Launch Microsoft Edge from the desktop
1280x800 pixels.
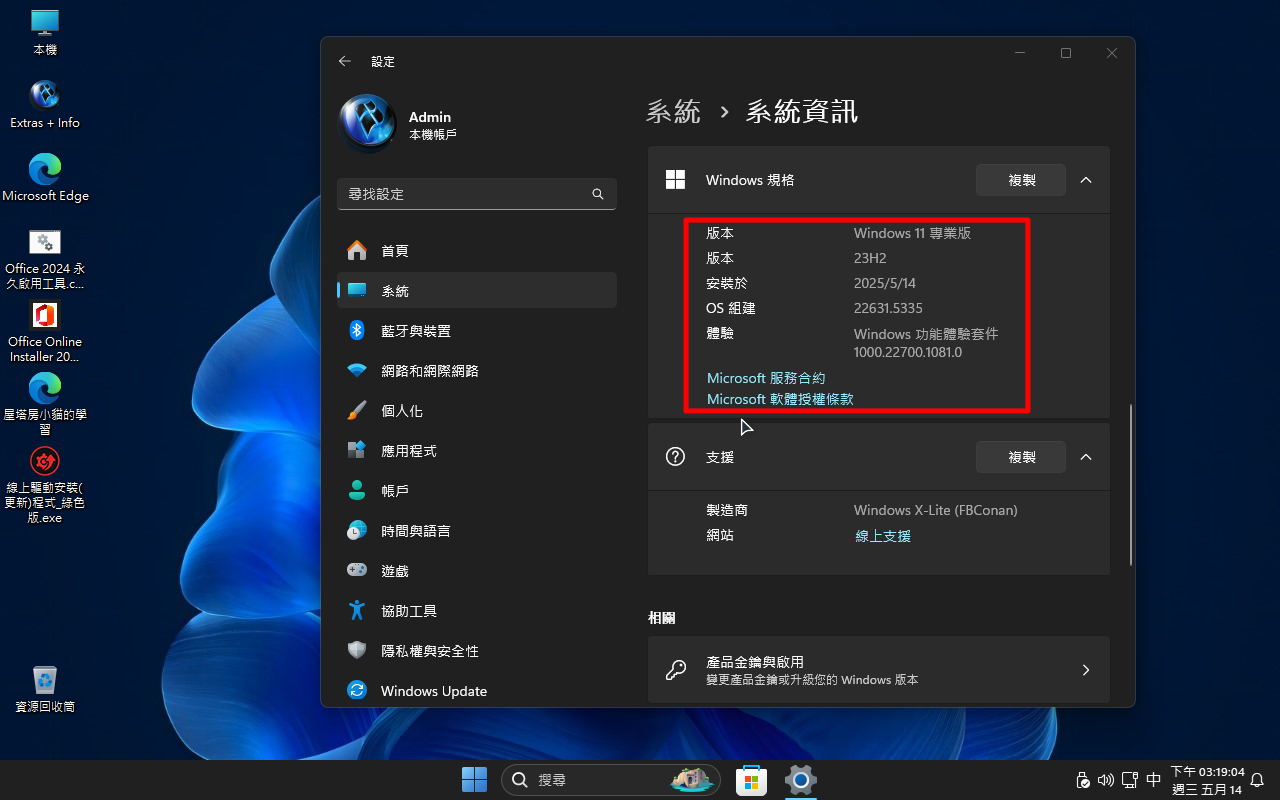45,177
